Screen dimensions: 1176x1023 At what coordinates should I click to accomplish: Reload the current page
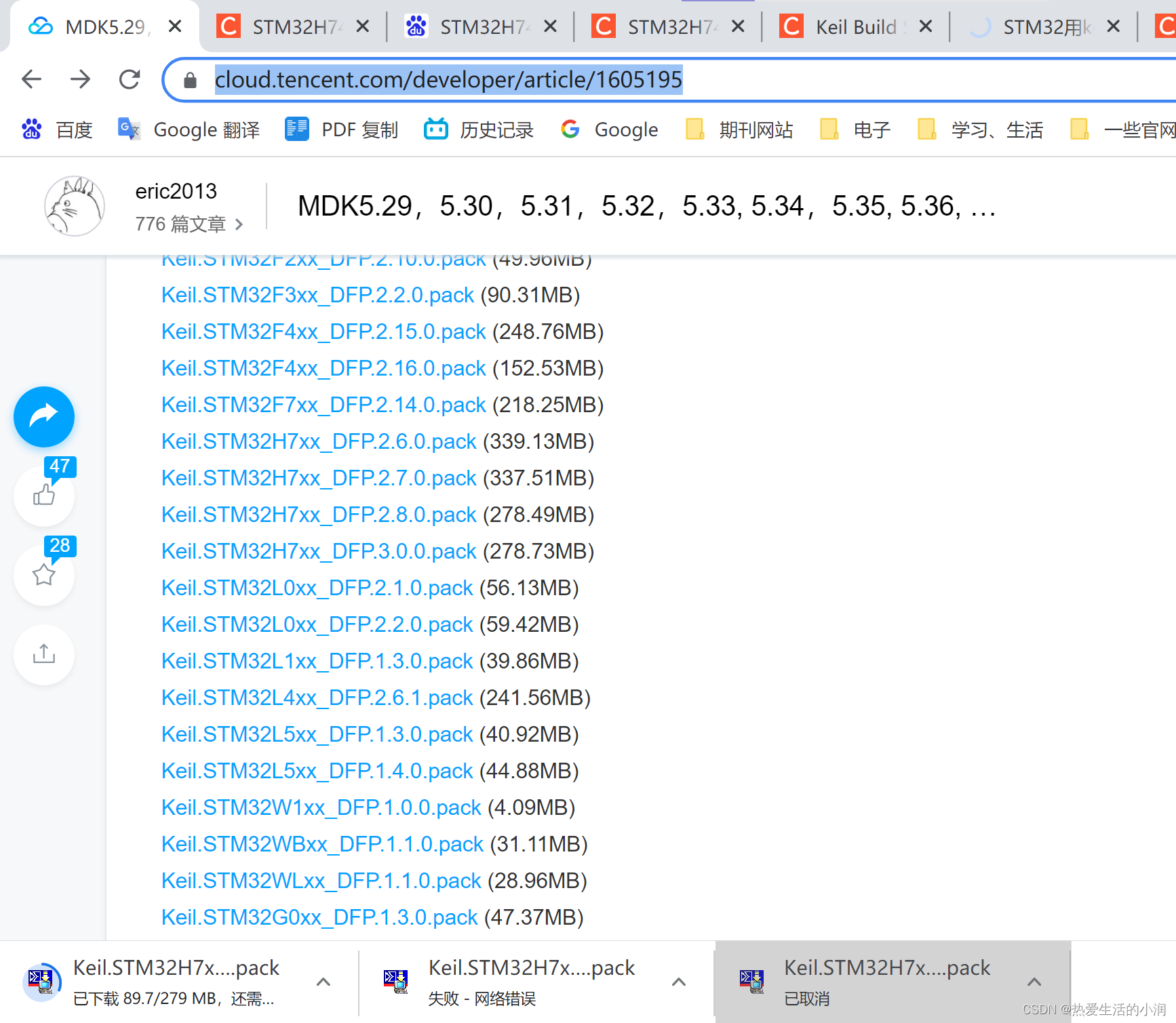click(130, 79)
